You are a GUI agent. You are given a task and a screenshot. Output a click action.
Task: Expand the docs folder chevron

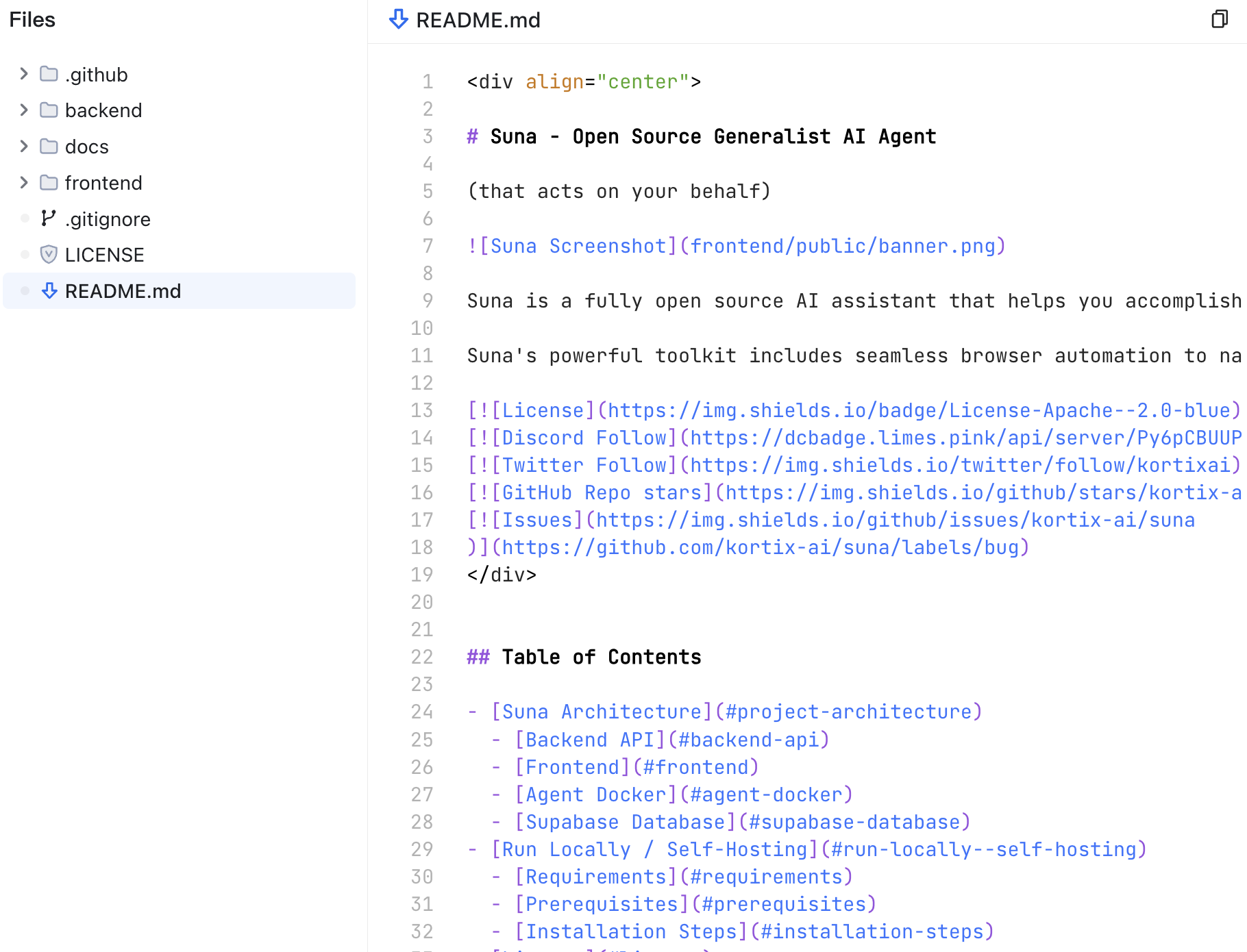tap(24, 147)
